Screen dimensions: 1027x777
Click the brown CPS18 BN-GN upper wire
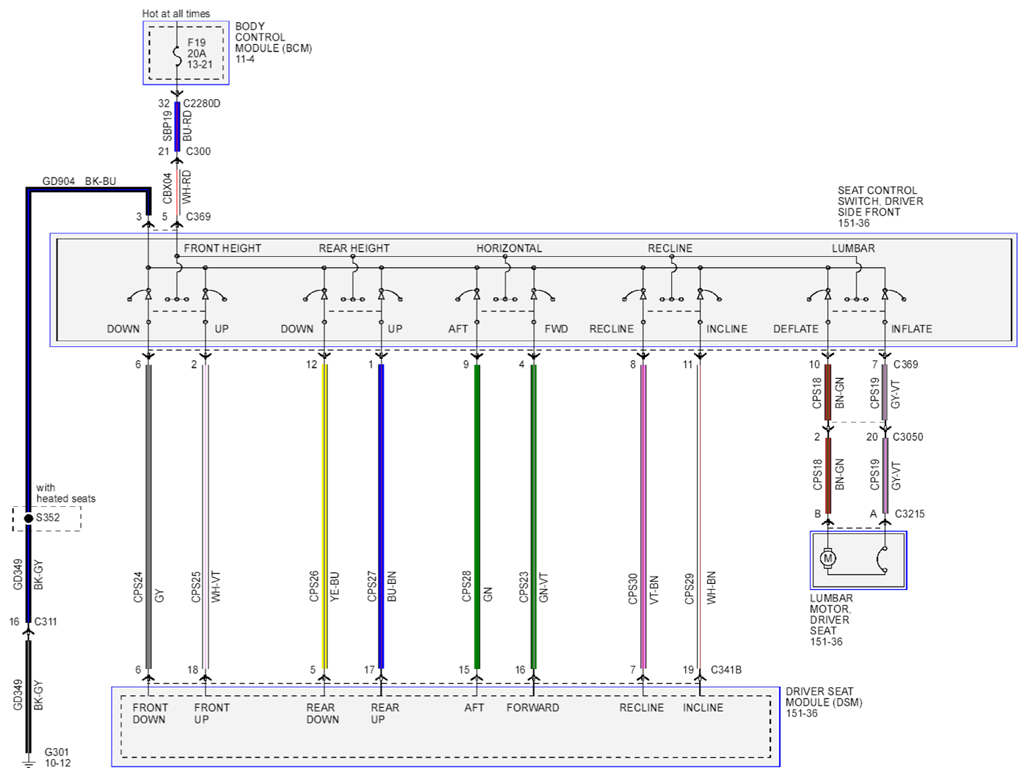click(828, 392)
